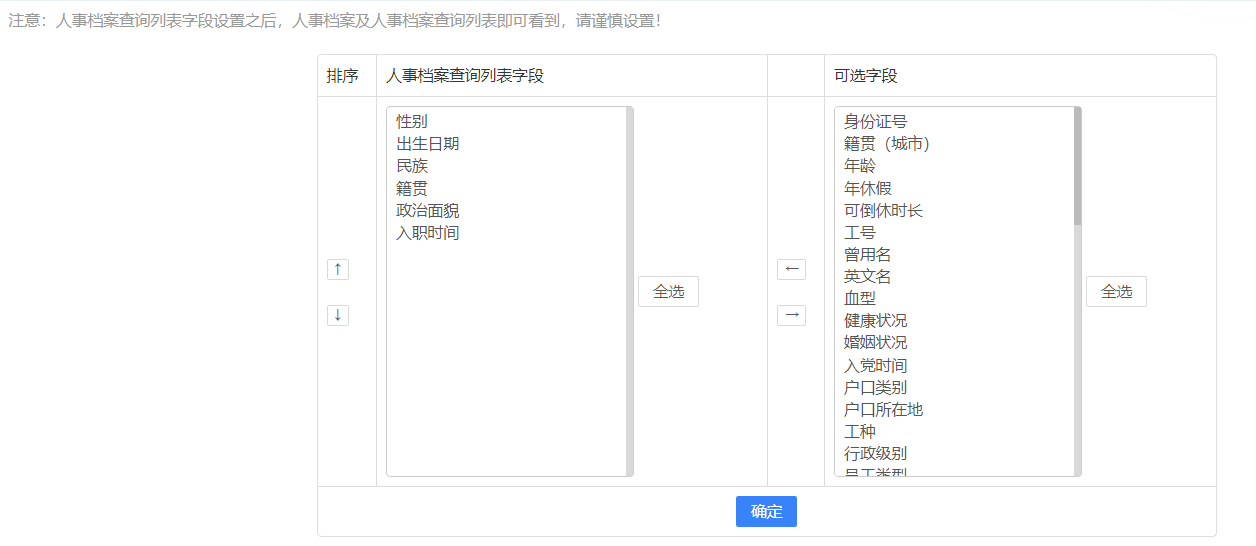This screenshot has width=1256, height=546.
Task: Choose 户口所在地 in the available fields list
Action: [x=883, y=410]
